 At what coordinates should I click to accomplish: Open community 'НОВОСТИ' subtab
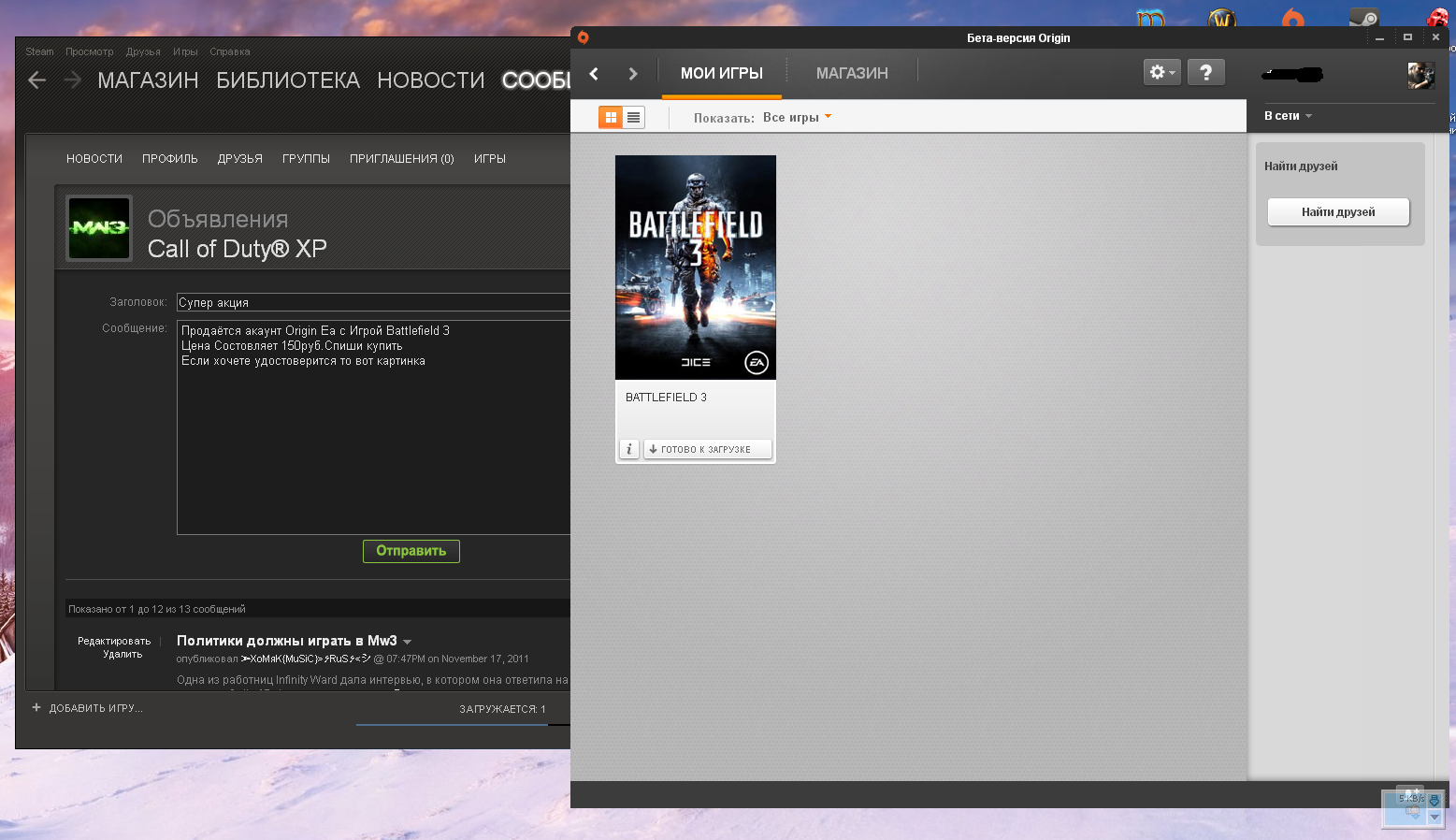pos(94,159)
